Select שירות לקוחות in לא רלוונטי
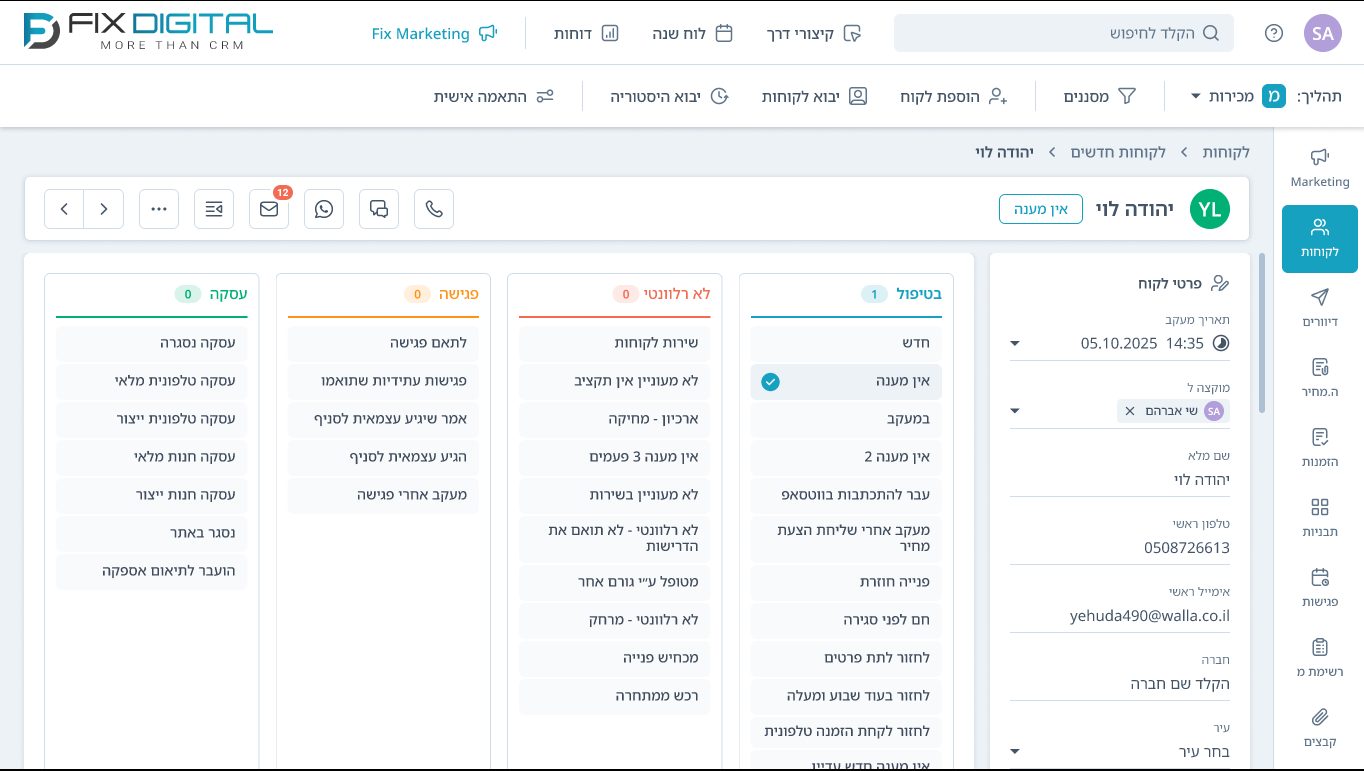 click(615, 343)
